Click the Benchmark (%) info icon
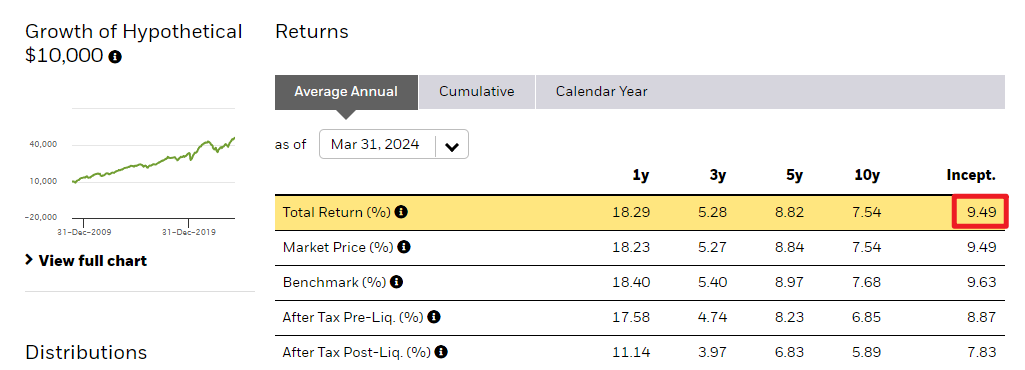This screenshot has width=1025, height=370. [396, 282]
